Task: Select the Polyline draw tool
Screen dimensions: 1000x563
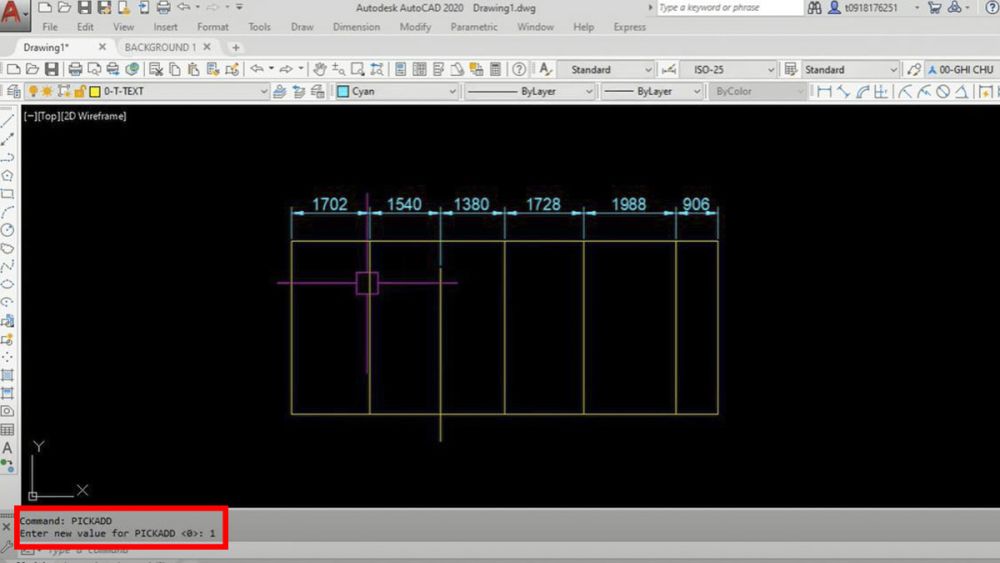Action: pos(8,157)
